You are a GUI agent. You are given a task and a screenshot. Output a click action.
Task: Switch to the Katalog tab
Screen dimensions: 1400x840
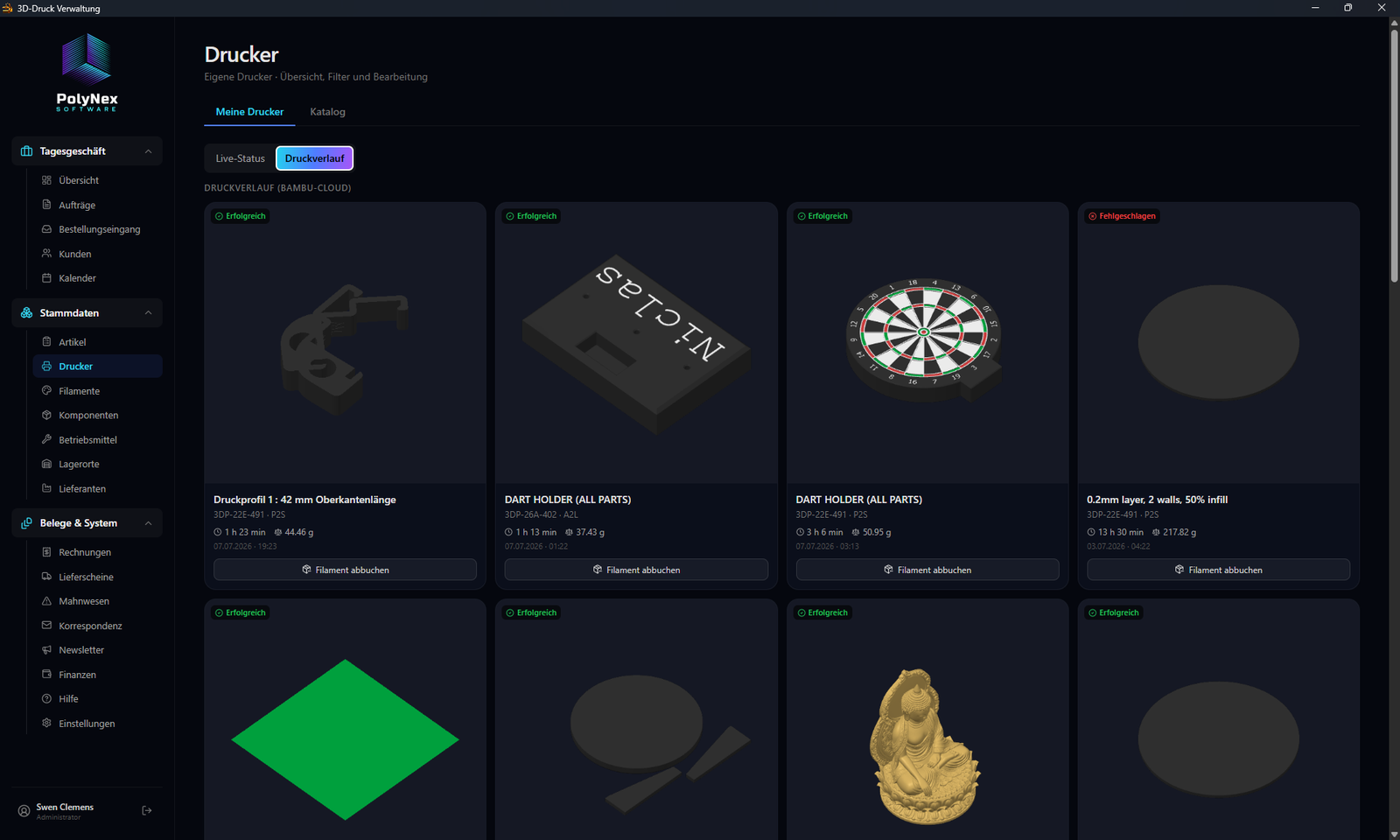(327, 112)
